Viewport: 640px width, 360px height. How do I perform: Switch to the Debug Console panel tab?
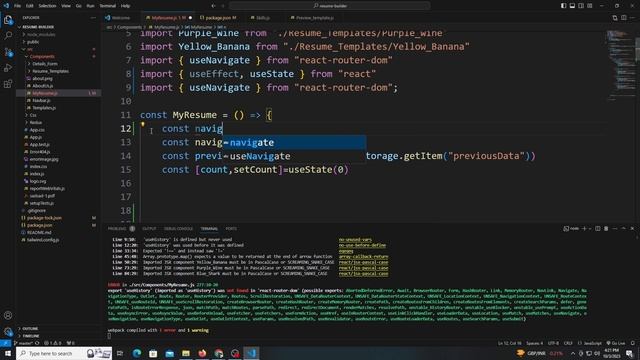pyautogui.click(x=178, y=229)
